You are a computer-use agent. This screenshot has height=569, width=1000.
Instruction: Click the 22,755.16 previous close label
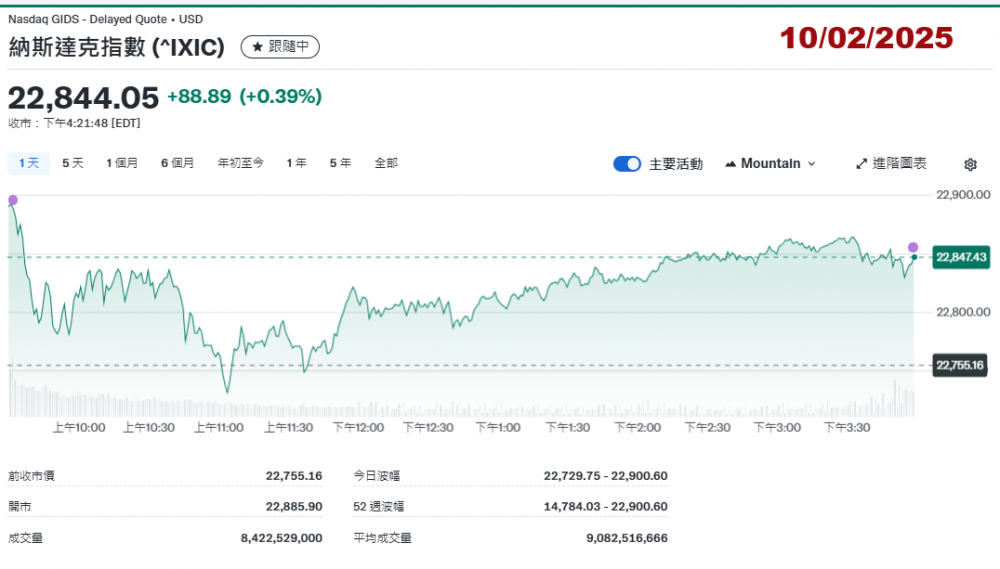(x=961, y=366)
